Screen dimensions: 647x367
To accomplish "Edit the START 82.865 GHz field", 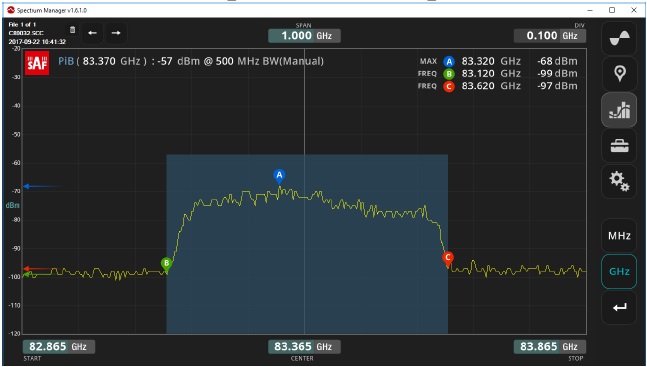I will click(59, 347).
